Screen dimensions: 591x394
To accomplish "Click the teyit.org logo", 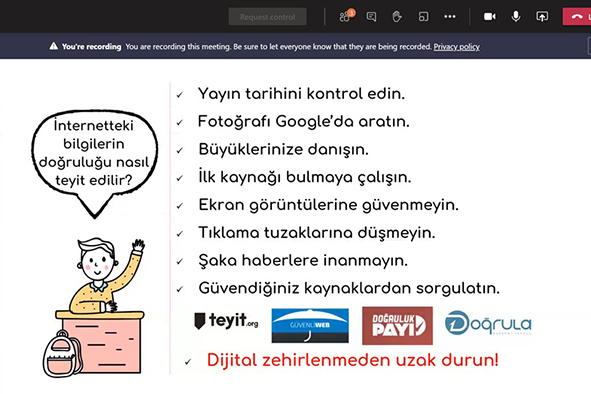I will tap(226, 321).
